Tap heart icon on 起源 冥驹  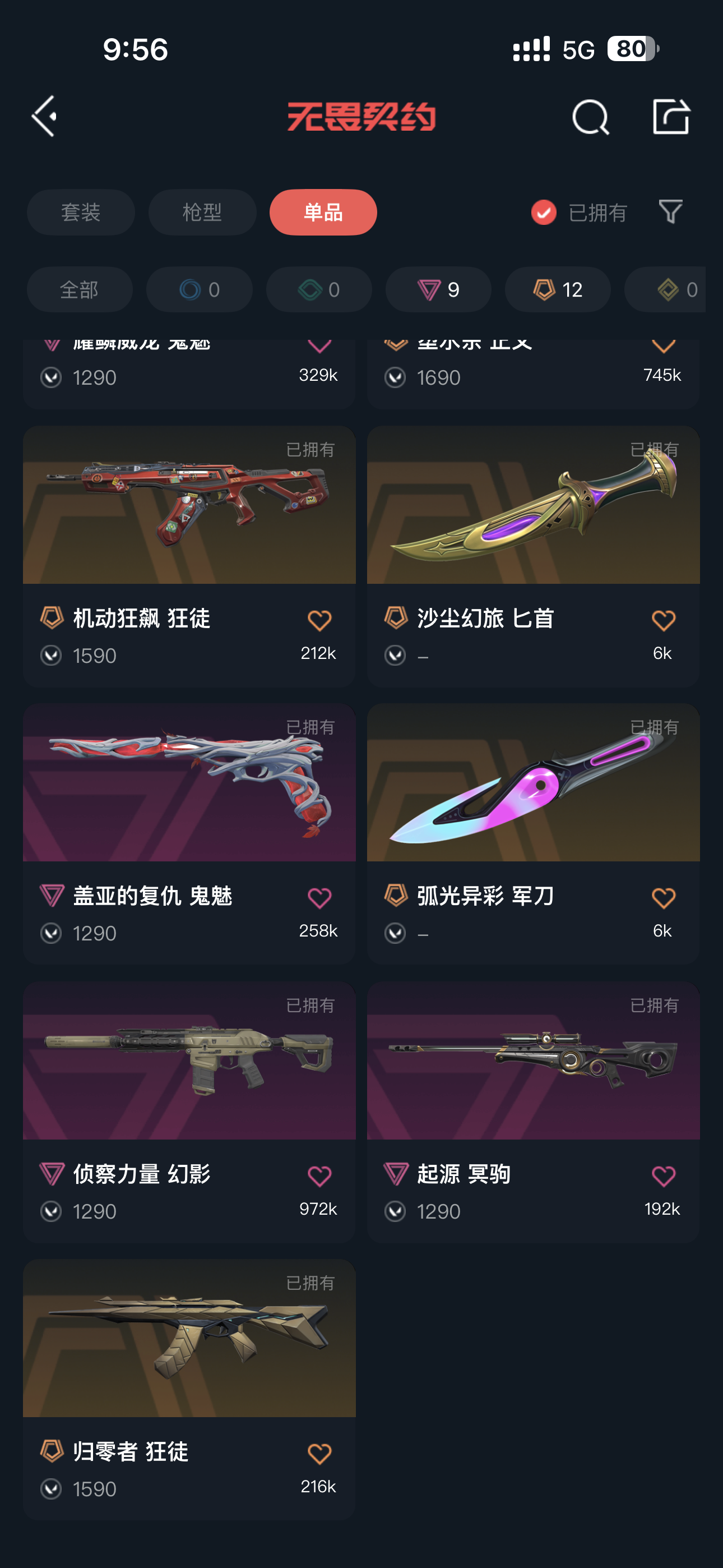pyautogui.click(x=662, y=1176)
